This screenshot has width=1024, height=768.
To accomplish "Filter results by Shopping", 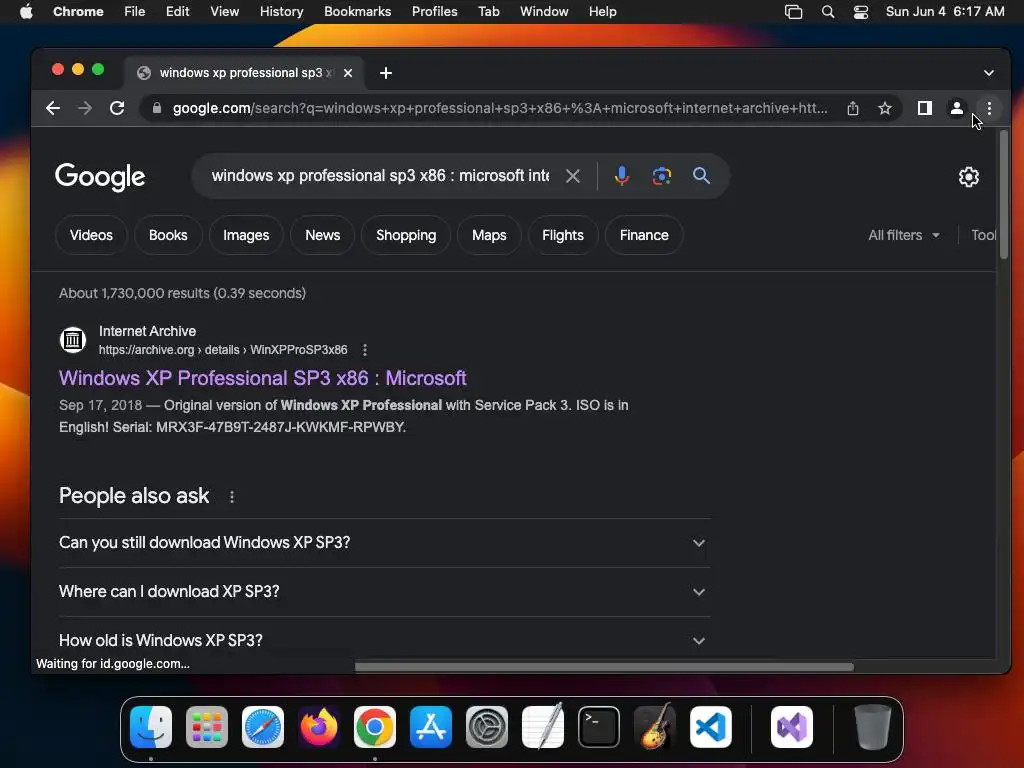I will click(x=406, y=235).
